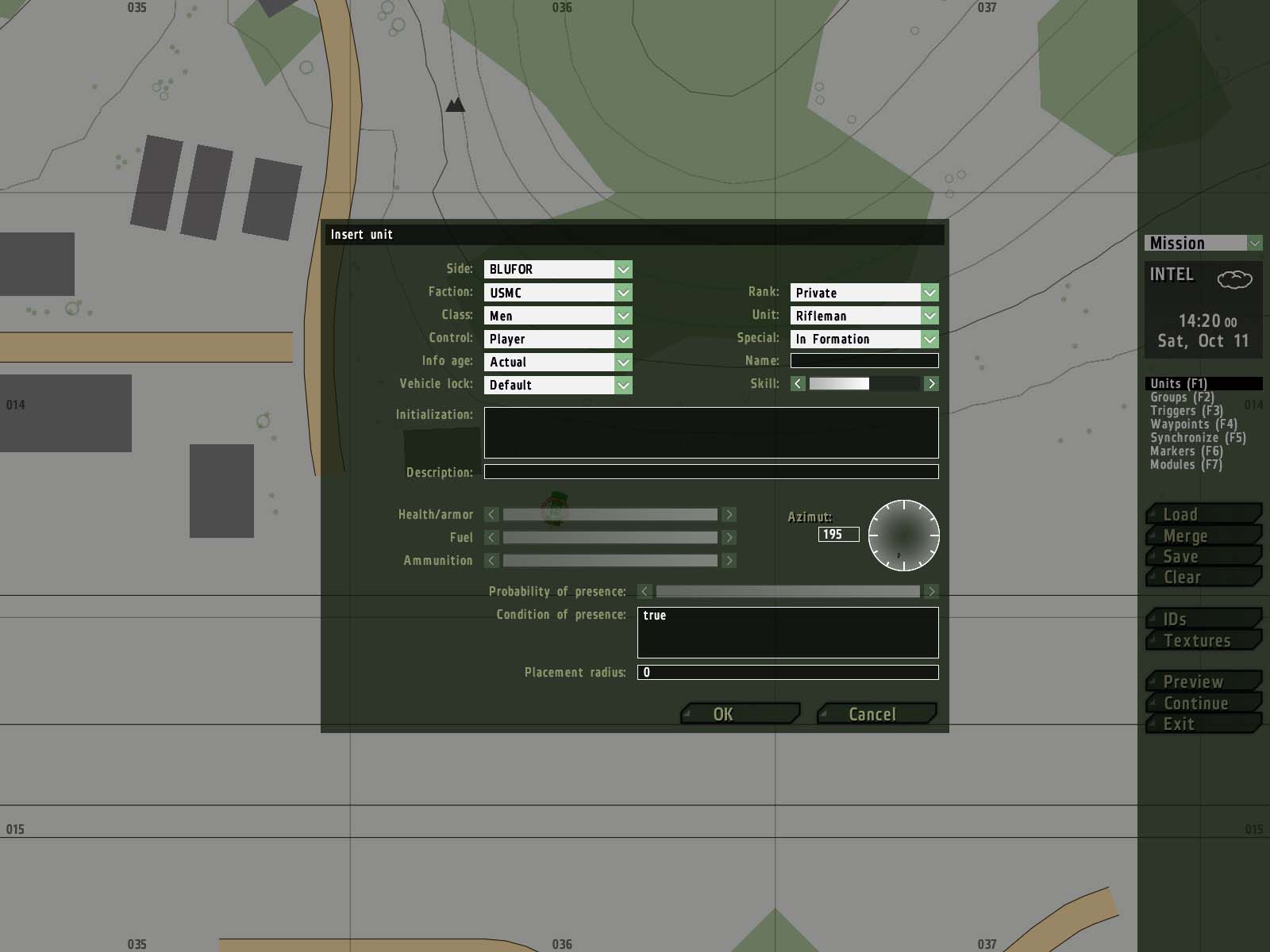Select Synchronize (F5) mode
Viewport: 1270px width, 952px height.
point(1198,437)
